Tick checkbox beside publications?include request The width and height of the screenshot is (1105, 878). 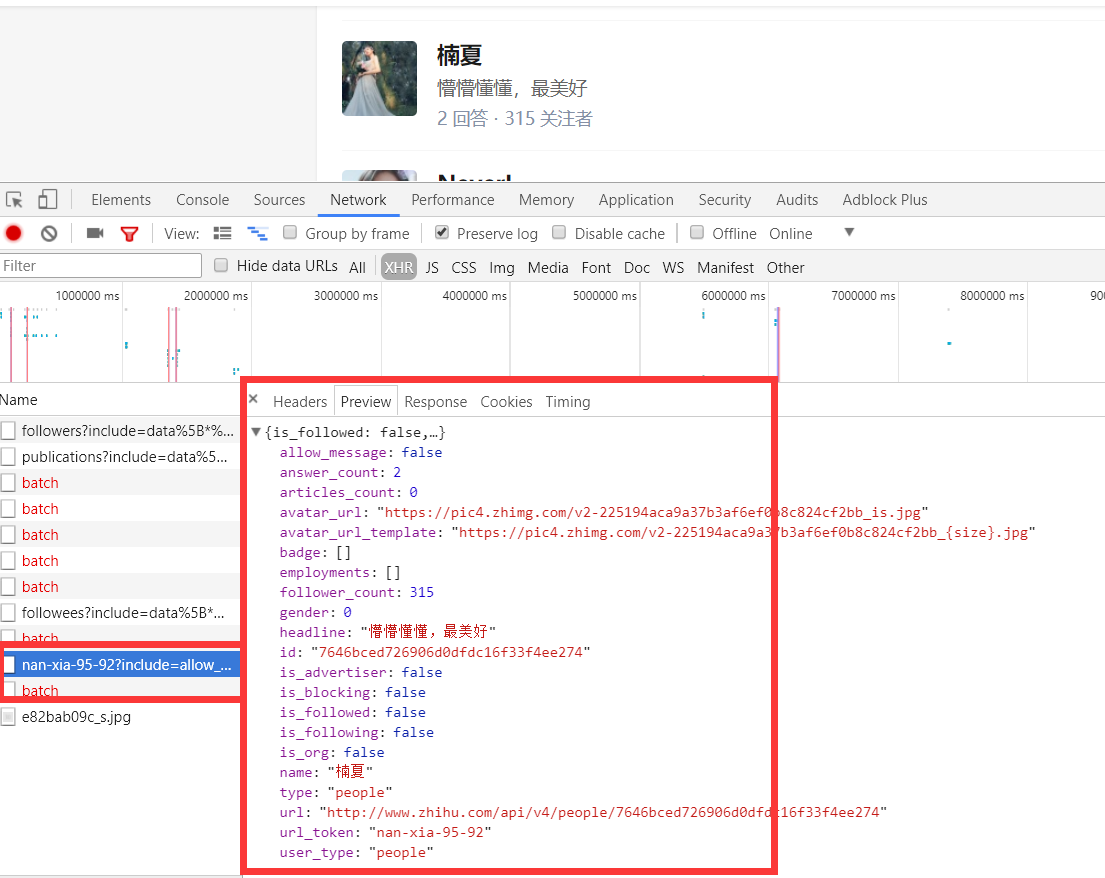click(8, 457)
